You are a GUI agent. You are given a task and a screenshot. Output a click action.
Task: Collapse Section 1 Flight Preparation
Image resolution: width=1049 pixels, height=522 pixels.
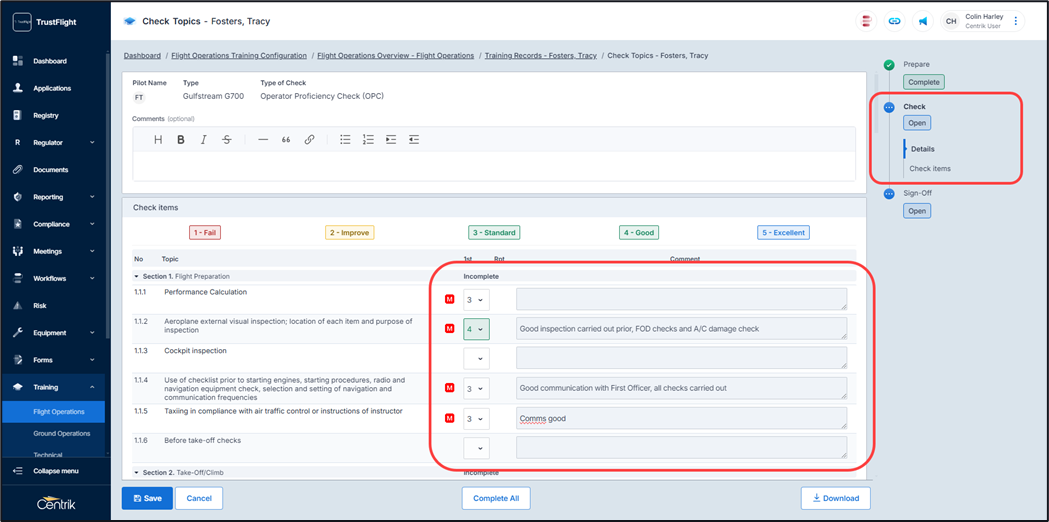click(137, 276)
